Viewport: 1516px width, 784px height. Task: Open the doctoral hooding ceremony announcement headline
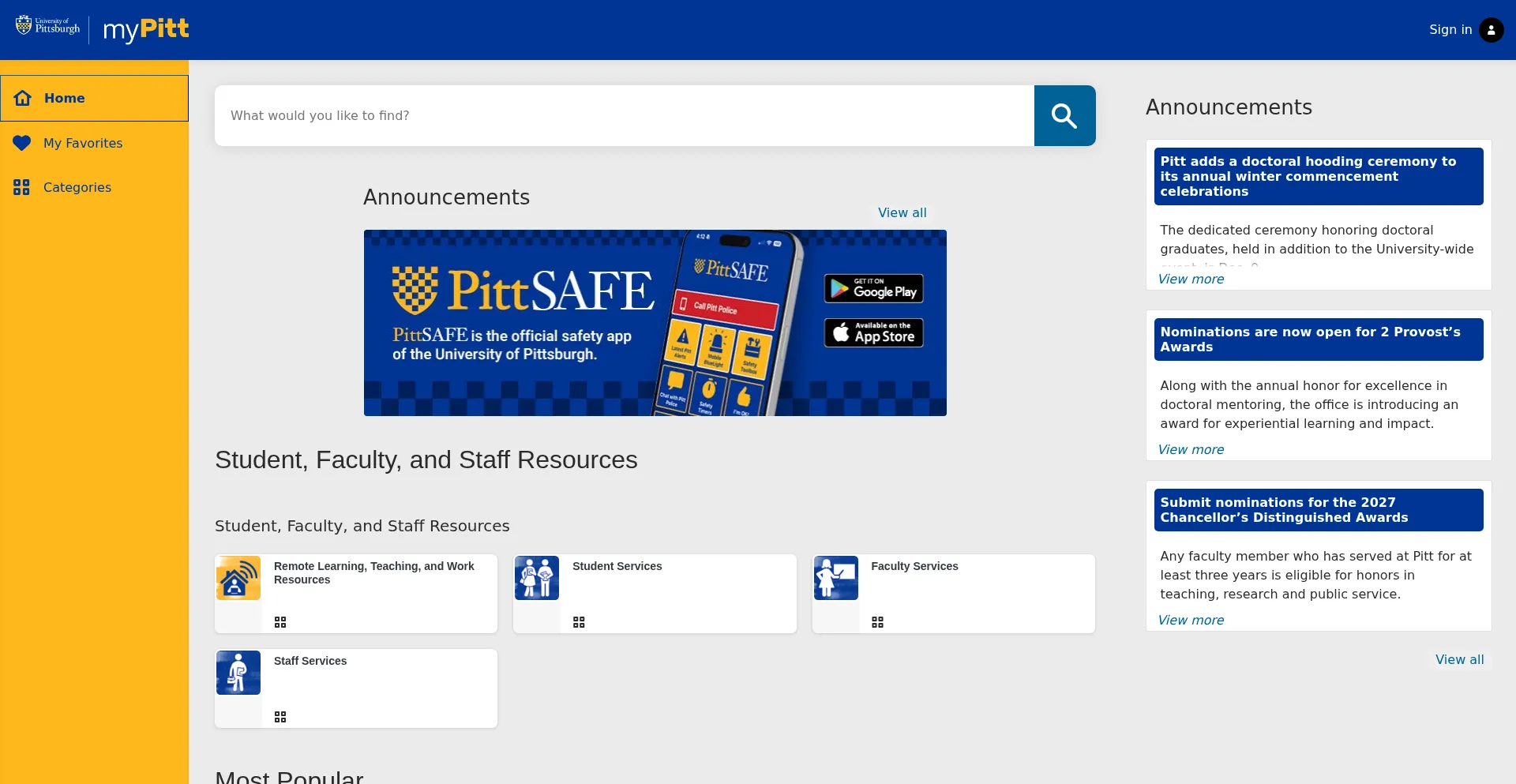point(1318,176)
